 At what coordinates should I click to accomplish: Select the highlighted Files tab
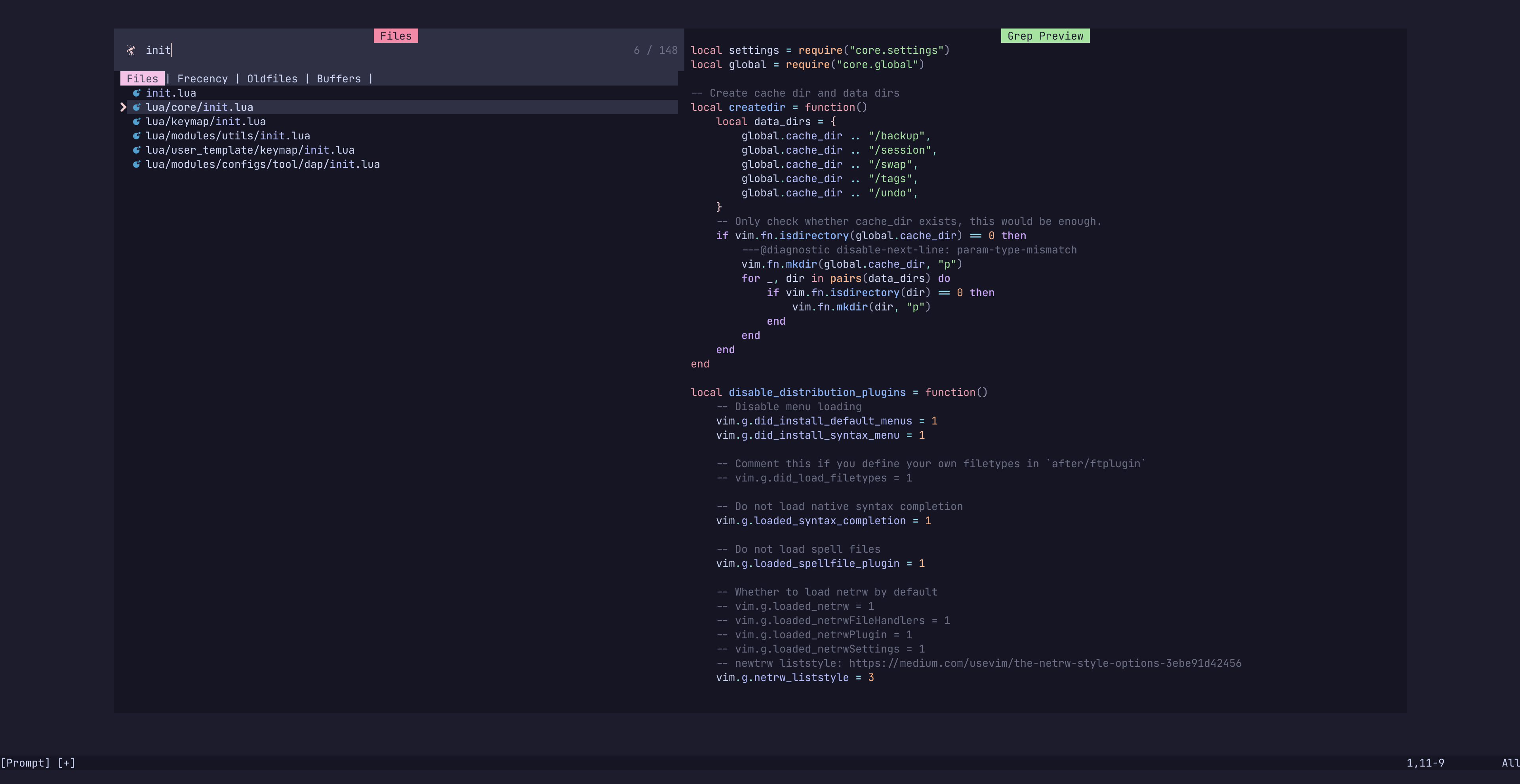[x=142, y=78]
